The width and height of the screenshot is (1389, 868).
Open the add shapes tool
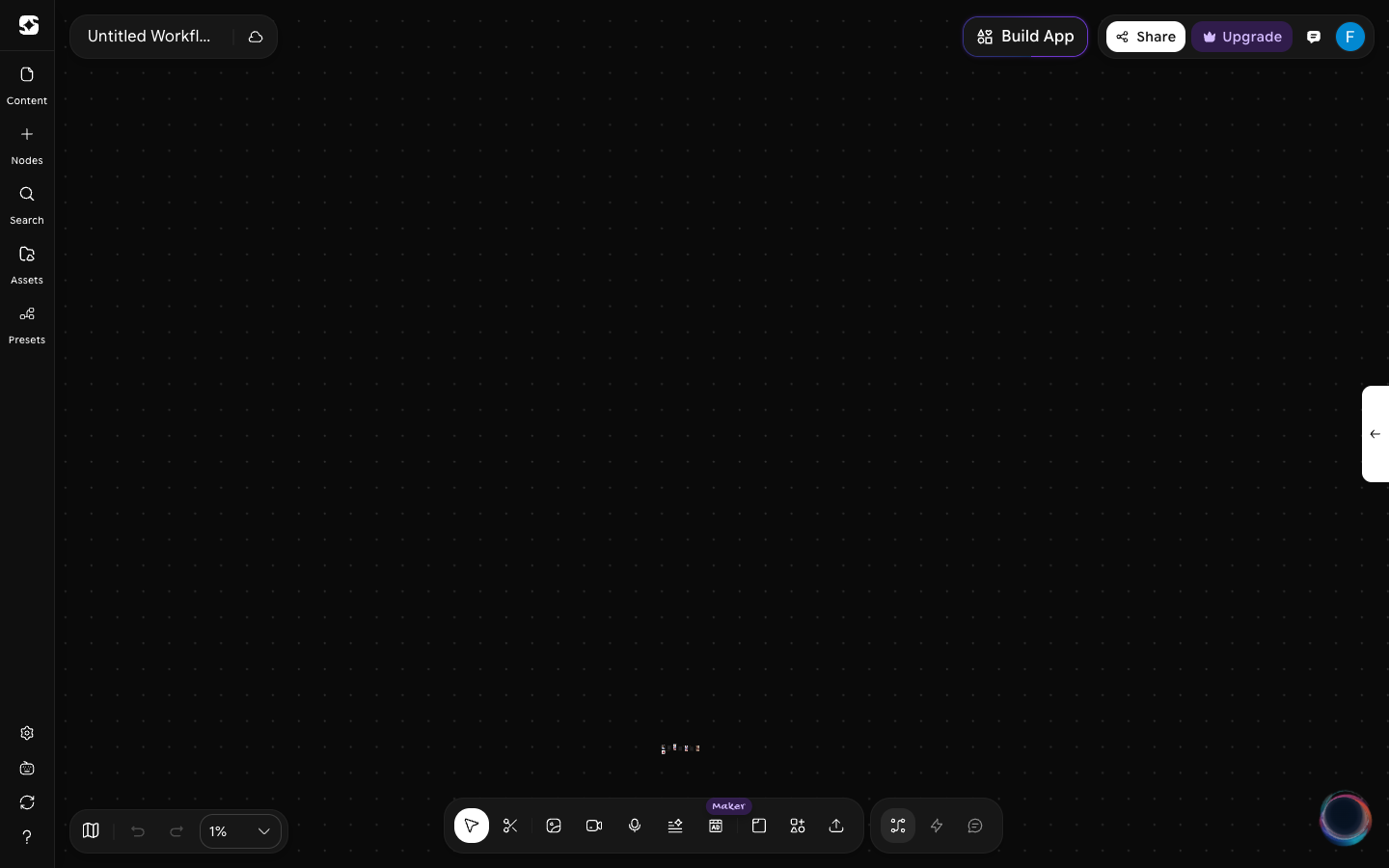click(798, 826)
